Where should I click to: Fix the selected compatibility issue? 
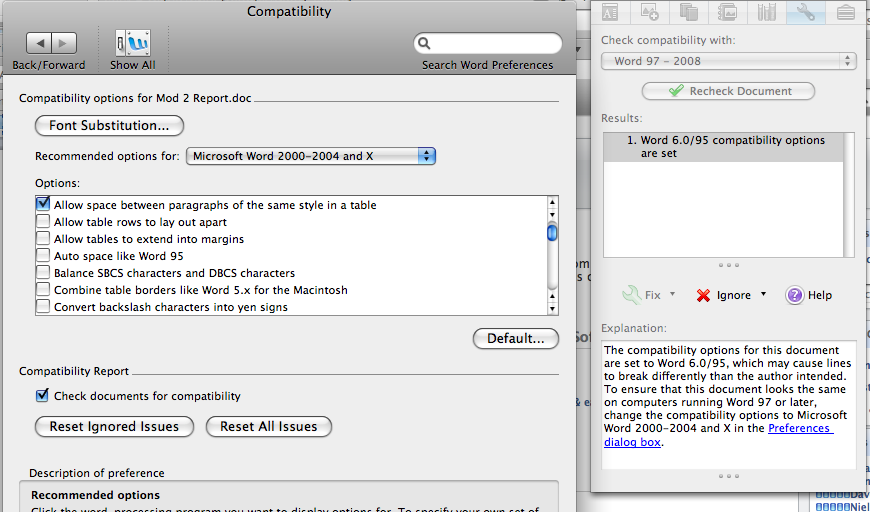pyautogui.click(x=642, y=295)
